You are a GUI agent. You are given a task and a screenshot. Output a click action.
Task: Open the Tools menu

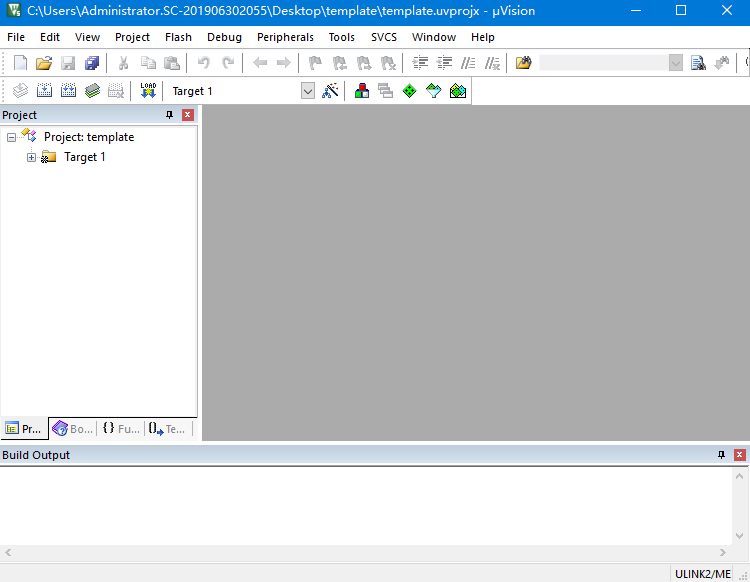tap(342, 37)
